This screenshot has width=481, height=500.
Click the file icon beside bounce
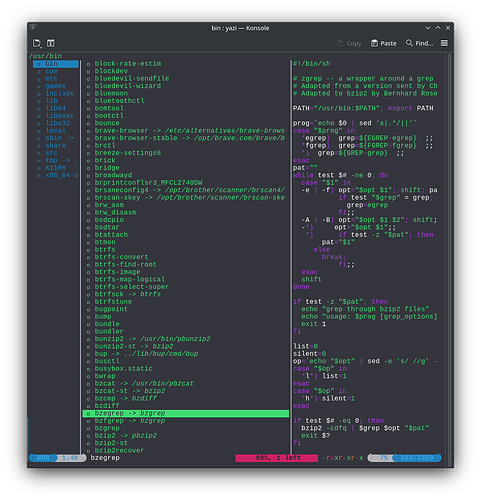[x=88, y=124]
